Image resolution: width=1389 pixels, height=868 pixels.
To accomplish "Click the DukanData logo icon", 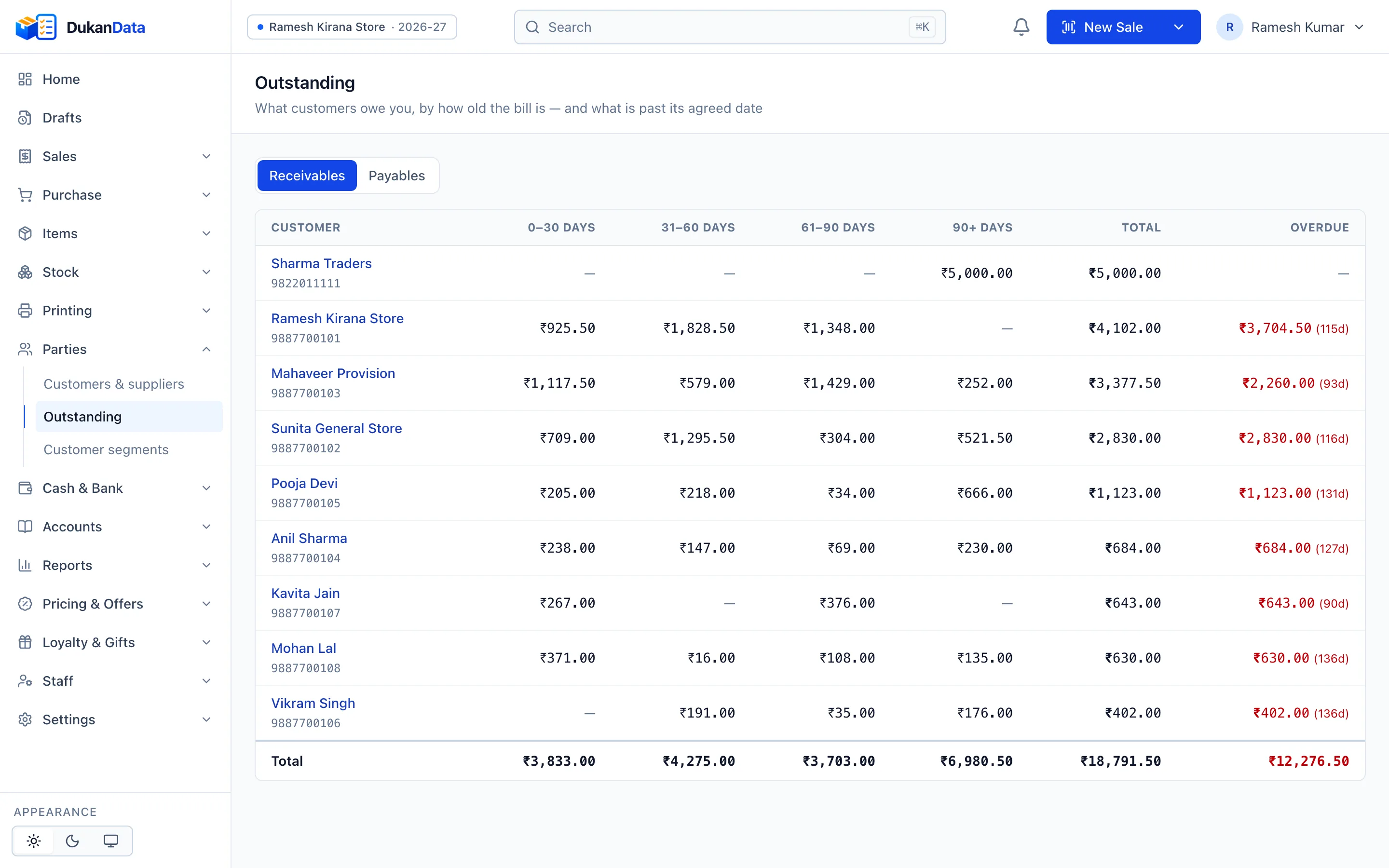I will 36,27.
